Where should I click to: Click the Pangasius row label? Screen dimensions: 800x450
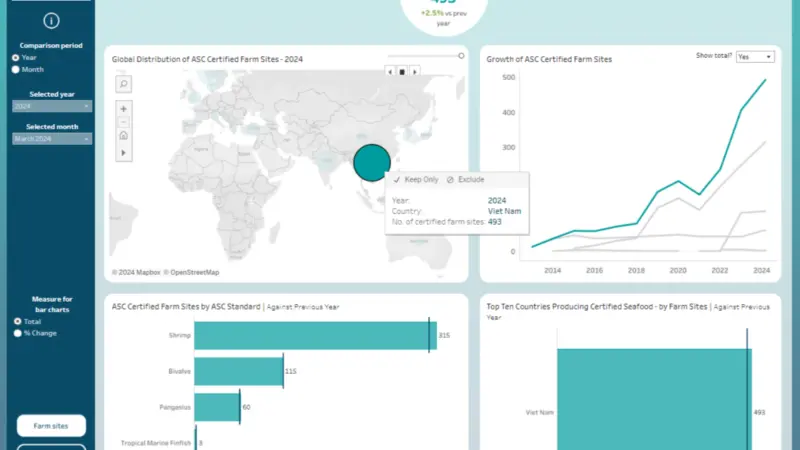[x=175, y=407]
